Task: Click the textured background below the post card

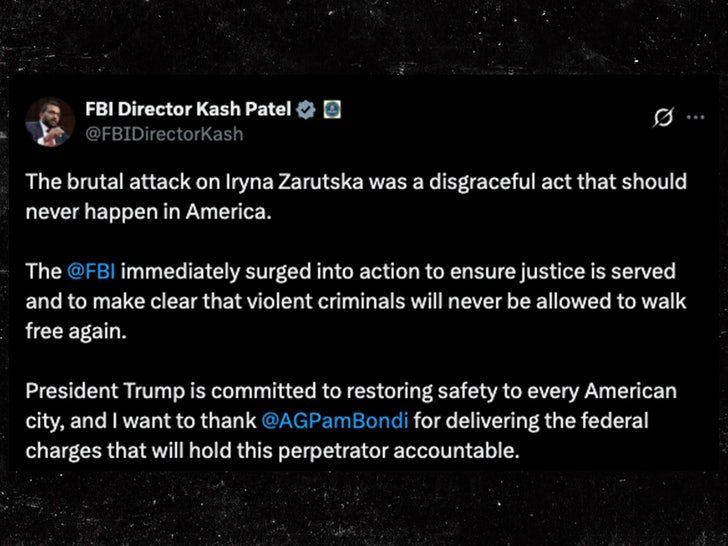Action: pos(364,512)
